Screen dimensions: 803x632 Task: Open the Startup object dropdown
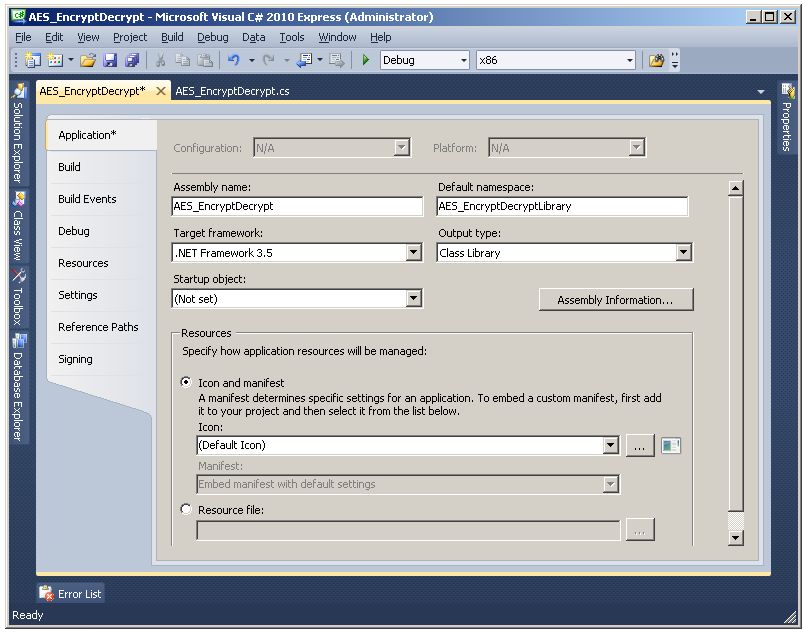pyautogui.click(x=297, y=299)
